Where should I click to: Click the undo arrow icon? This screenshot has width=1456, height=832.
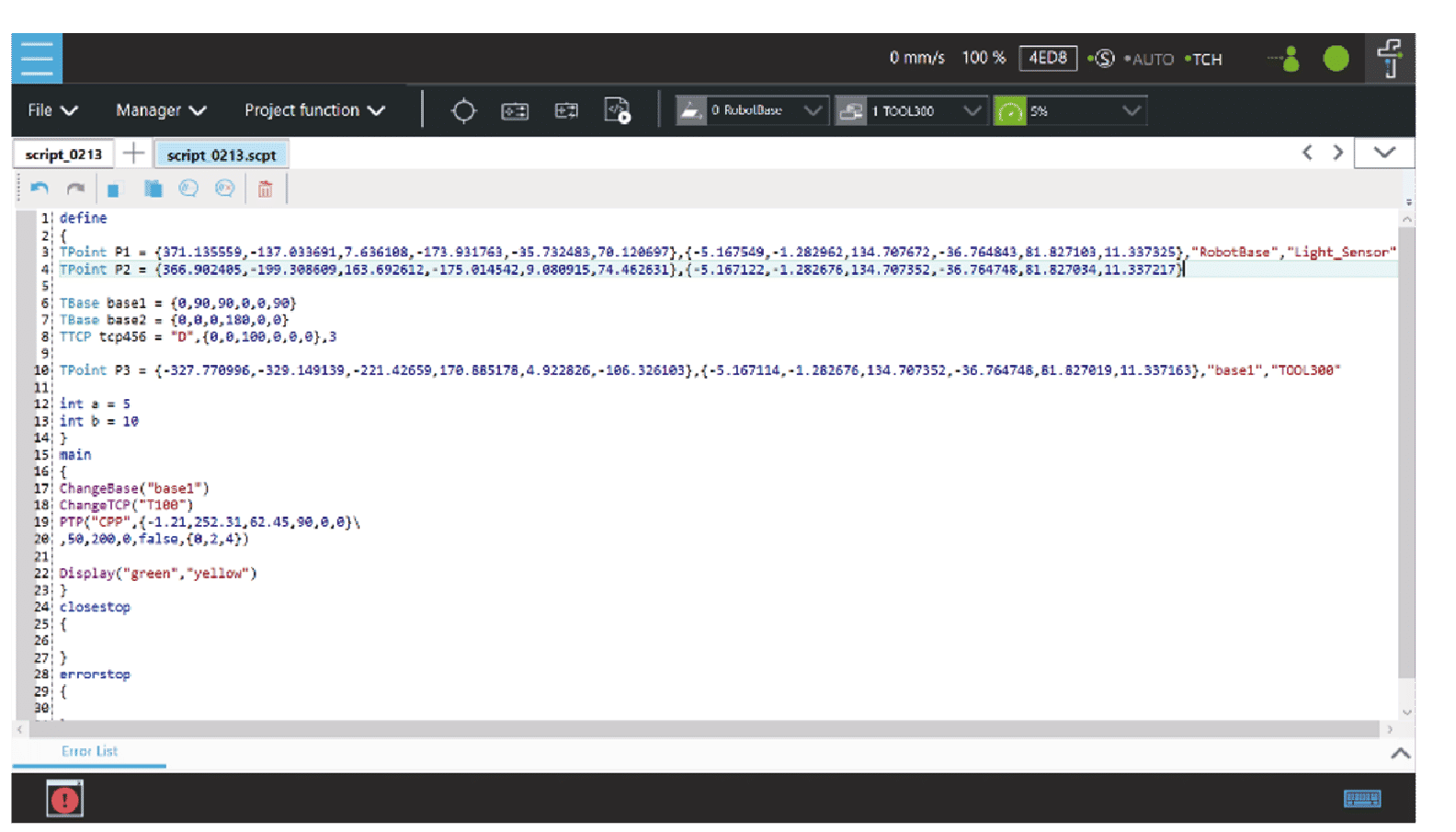(x=40, y=188)
